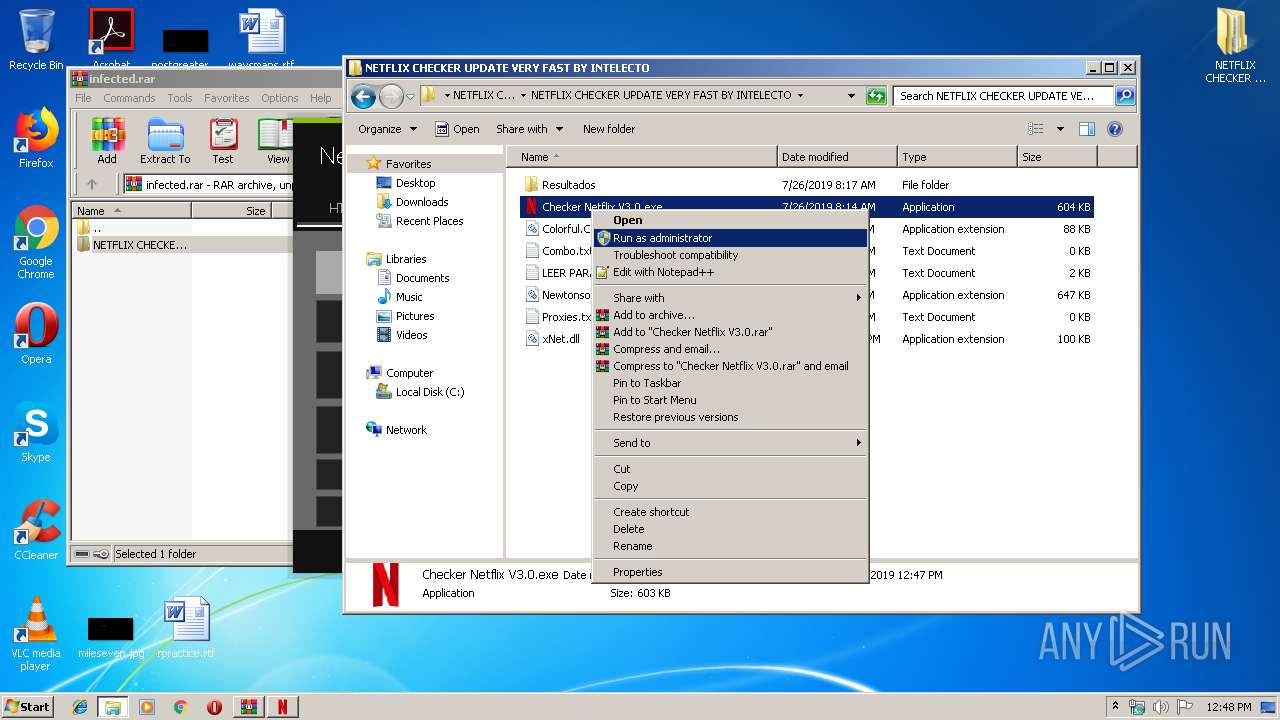Open Opera desktop shortcut

coord(36,334)
